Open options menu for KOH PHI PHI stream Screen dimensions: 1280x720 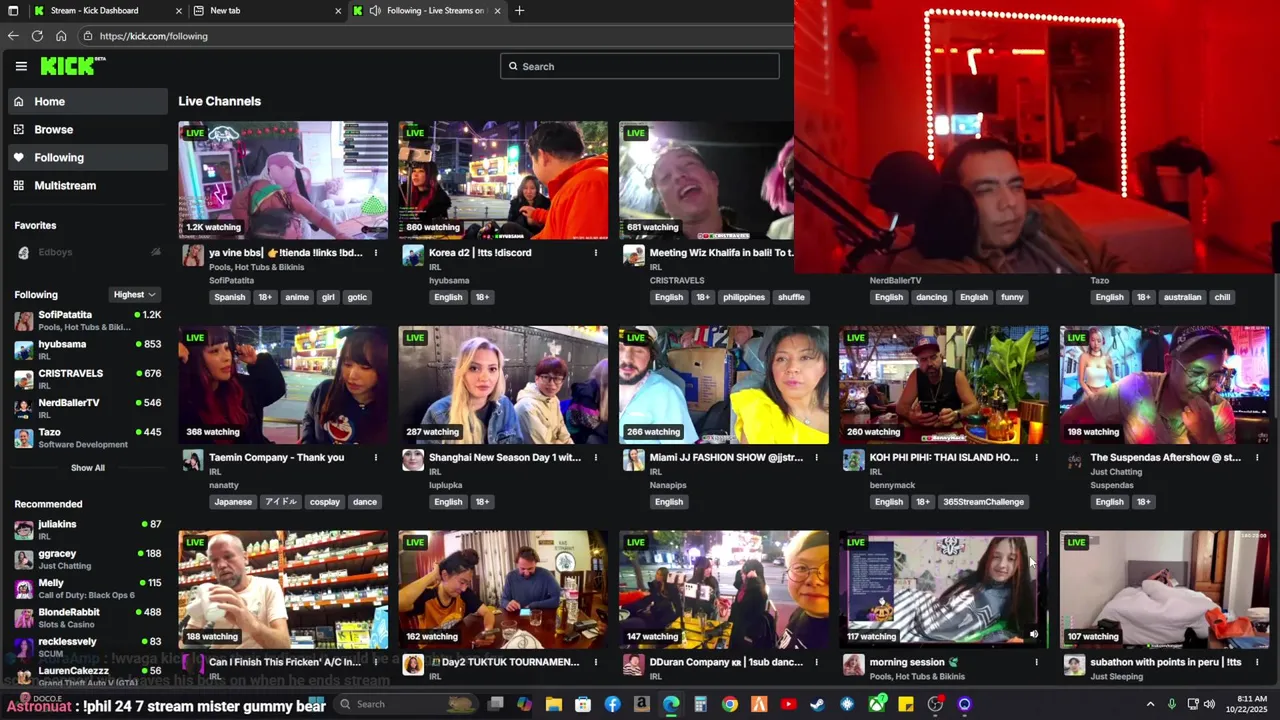click(x=1036, y=458)
